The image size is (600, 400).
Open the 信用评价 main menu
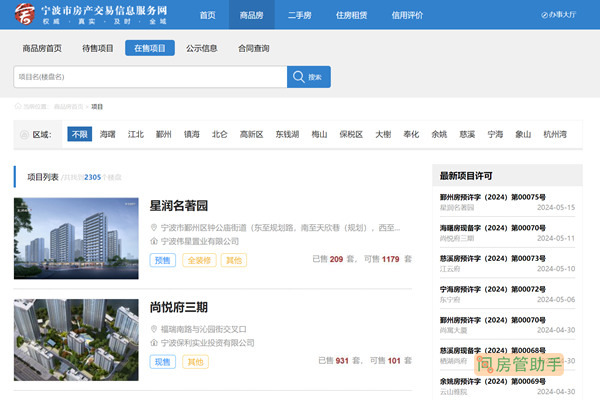tap(407, 15)
